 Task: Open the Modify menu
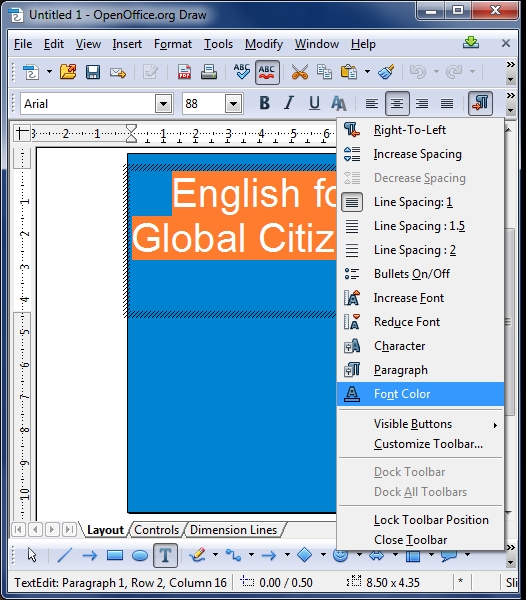click(x=264, y=44)
